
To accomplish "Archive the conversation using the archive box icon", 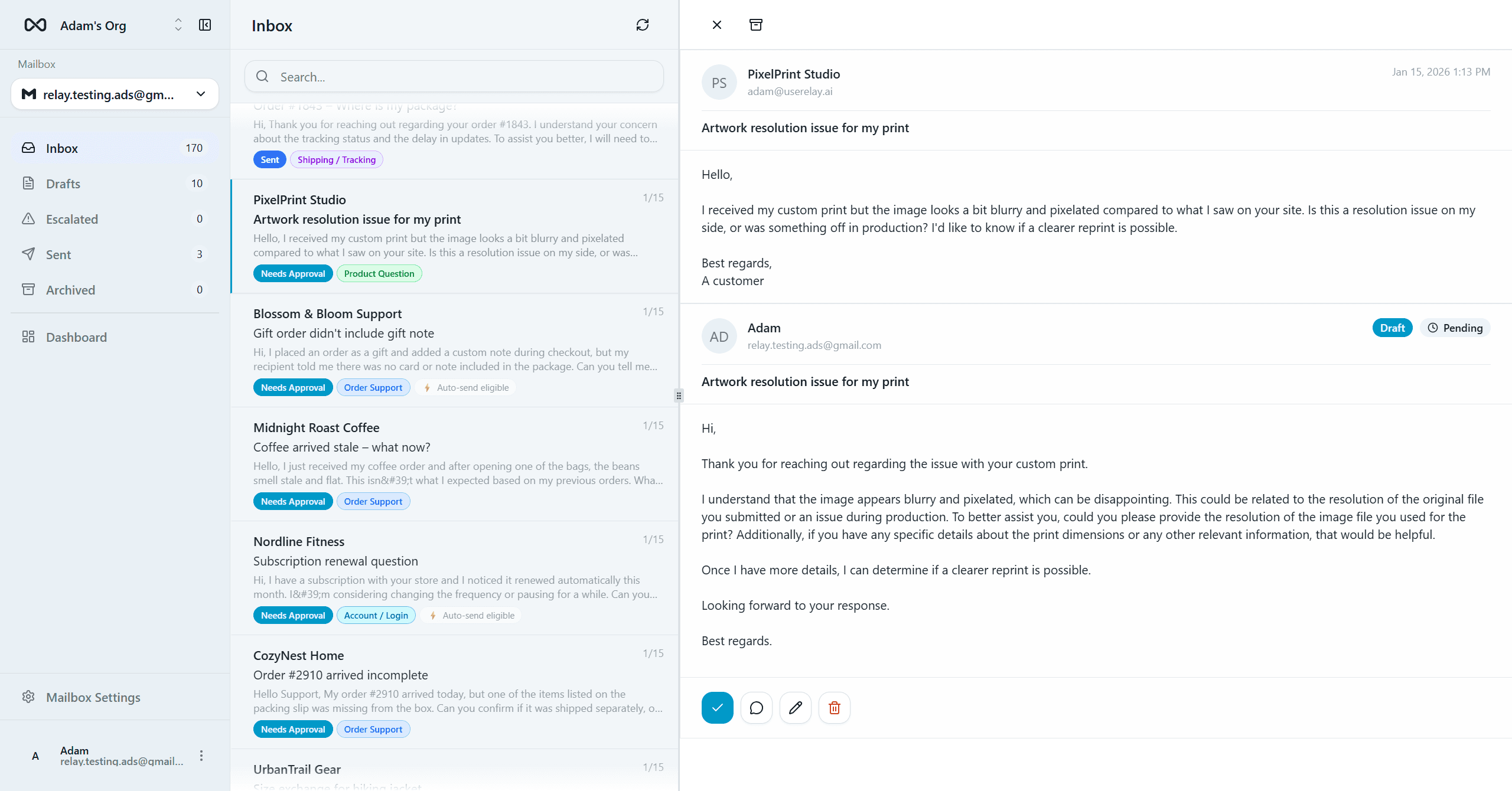I will (x=756, y=25).
